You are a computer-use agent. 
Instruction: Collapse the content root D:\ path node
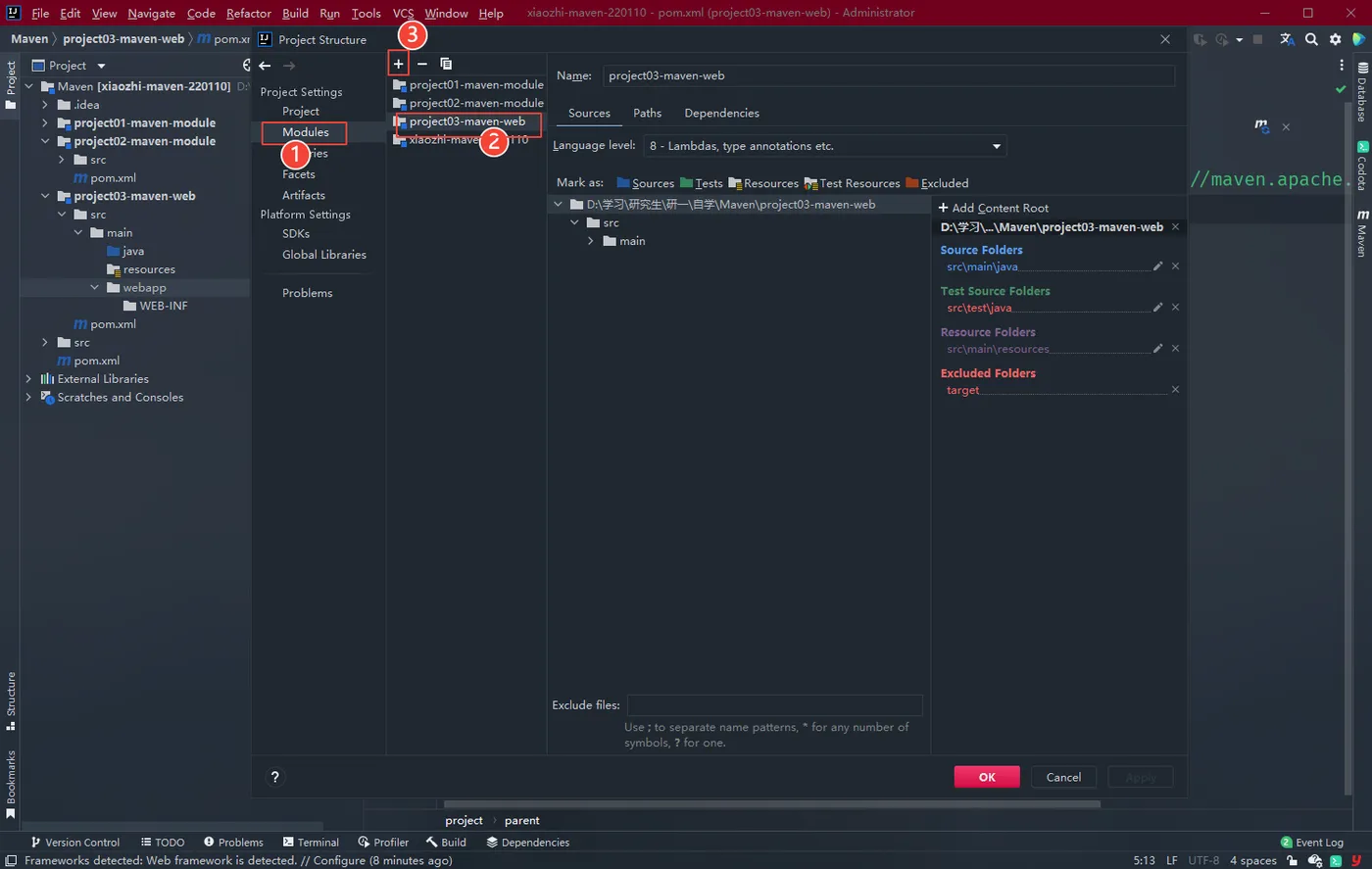[x=559, y=205]
